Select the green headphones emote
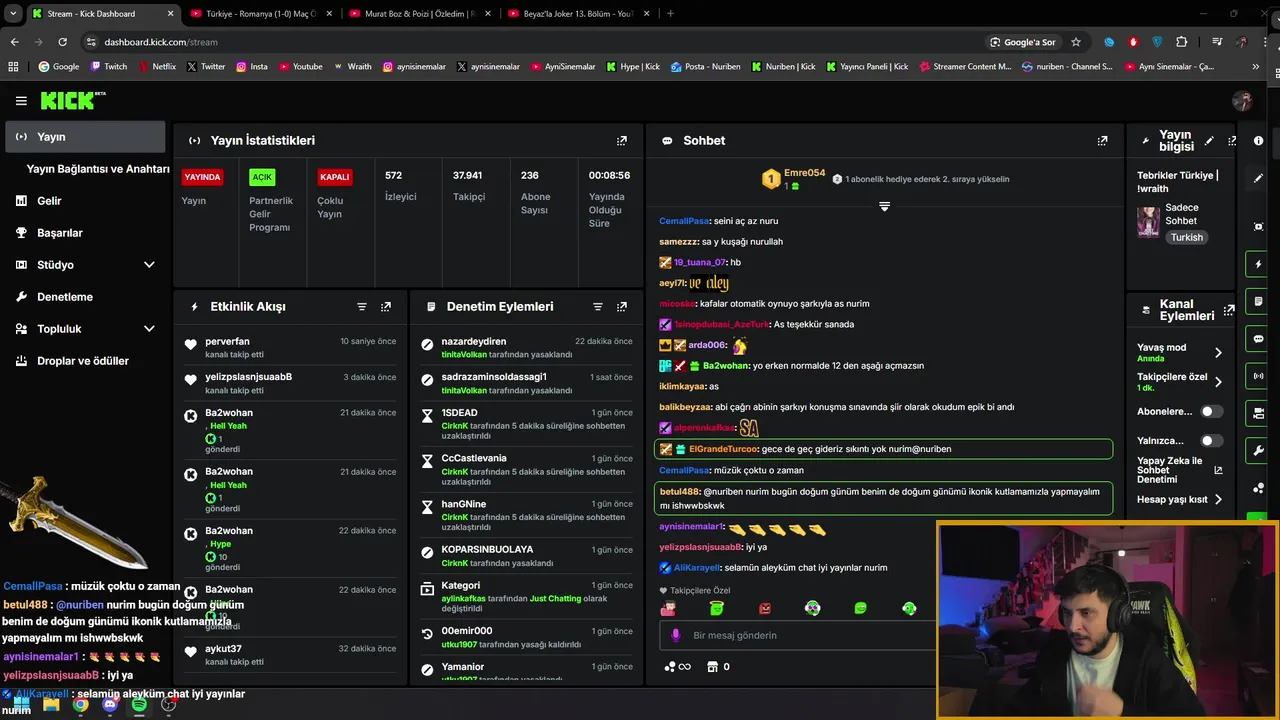 click(x=909, y=608)
